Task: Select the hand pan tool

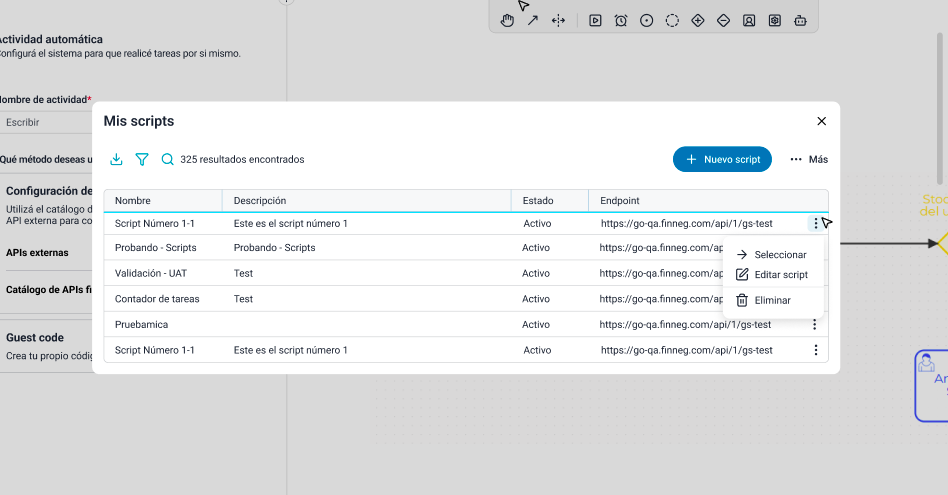Action: pos(507,20)
